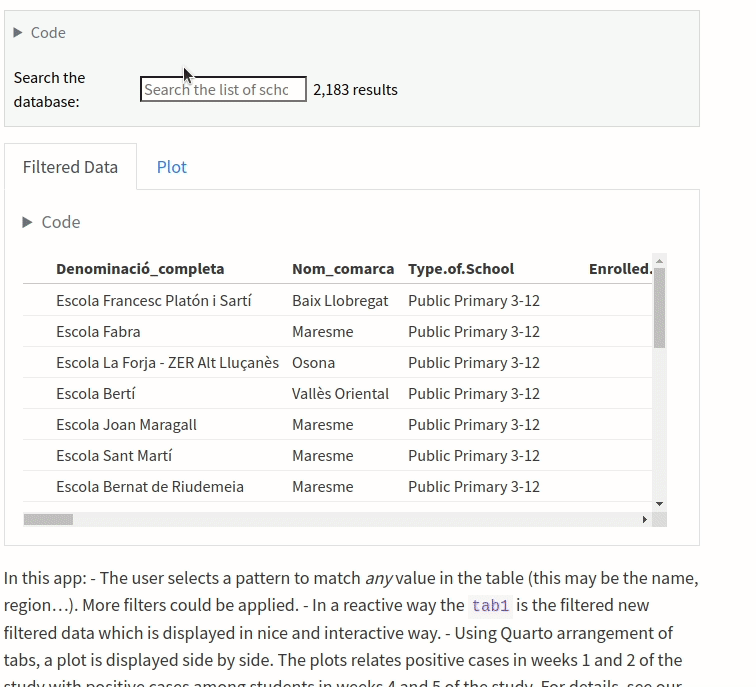The width and height of the screenshot is (756, 687).
Task: Click the 2,183 results count label
Action: (x=355, y=90)
